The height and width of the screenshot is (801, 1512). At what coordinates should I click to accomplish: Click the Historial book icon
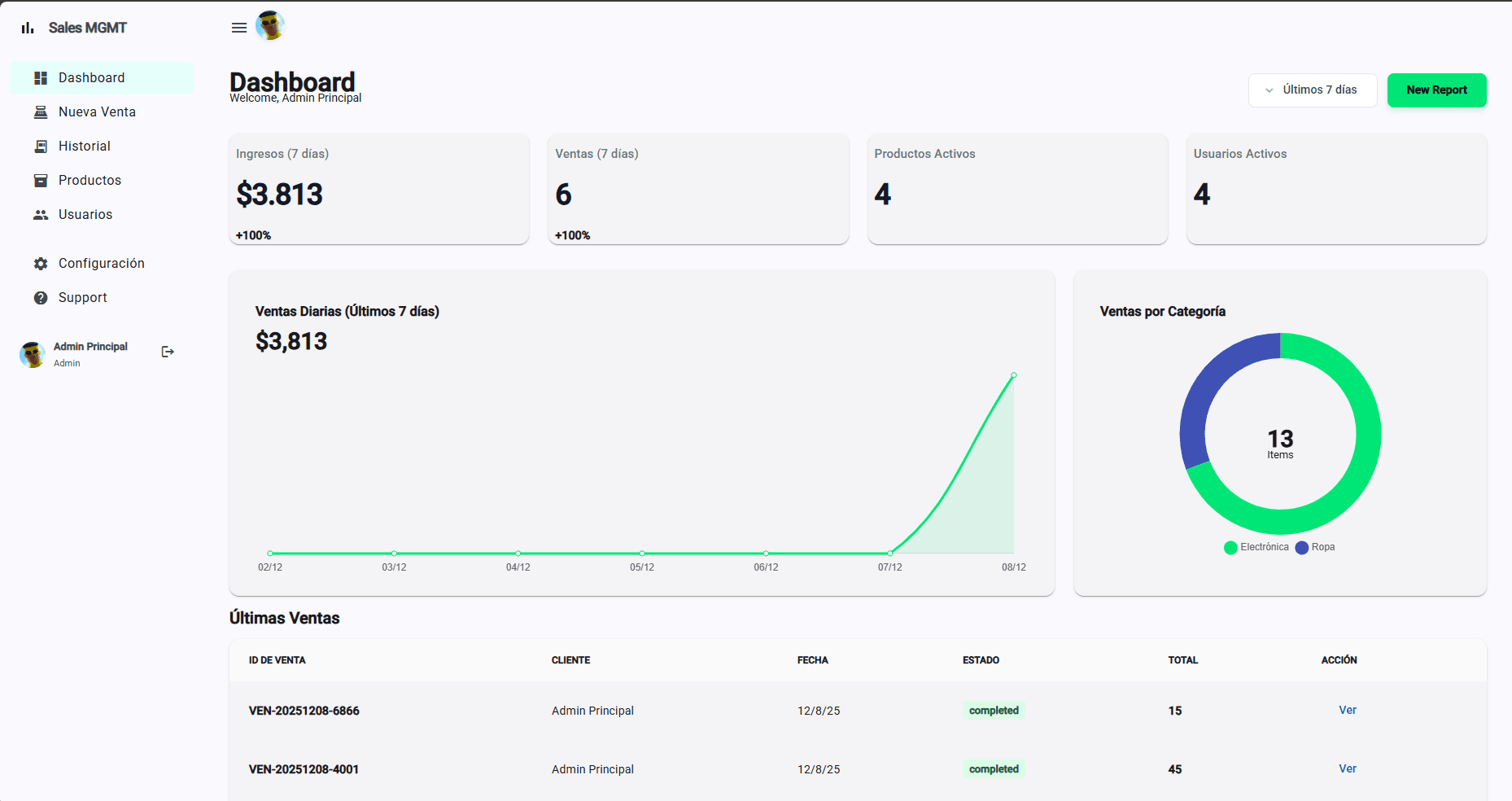(40, 146)
